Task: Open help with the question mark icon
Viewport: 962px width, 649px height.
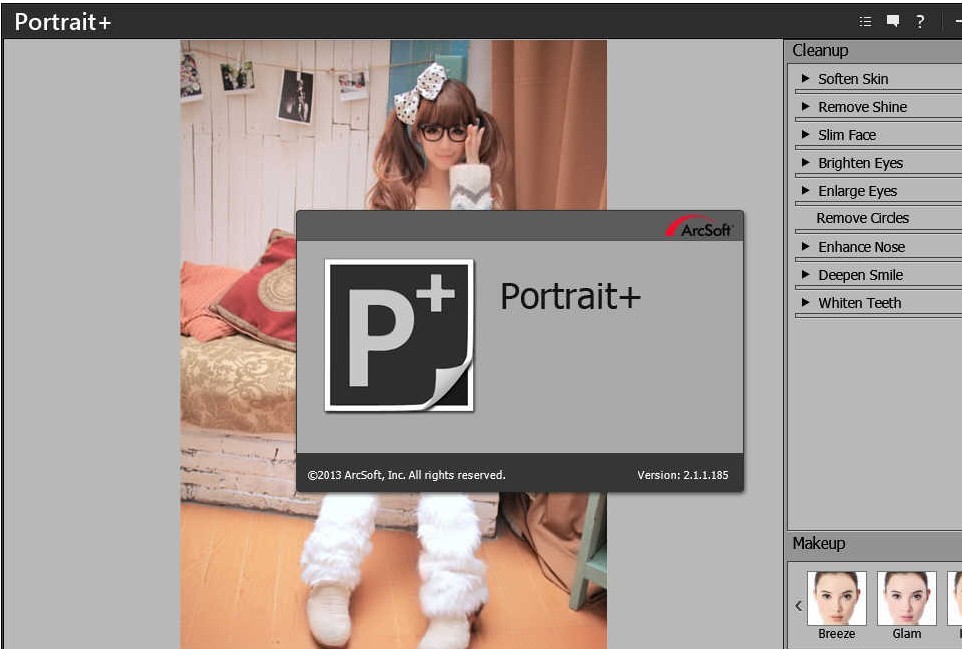Action: point(920,21)
